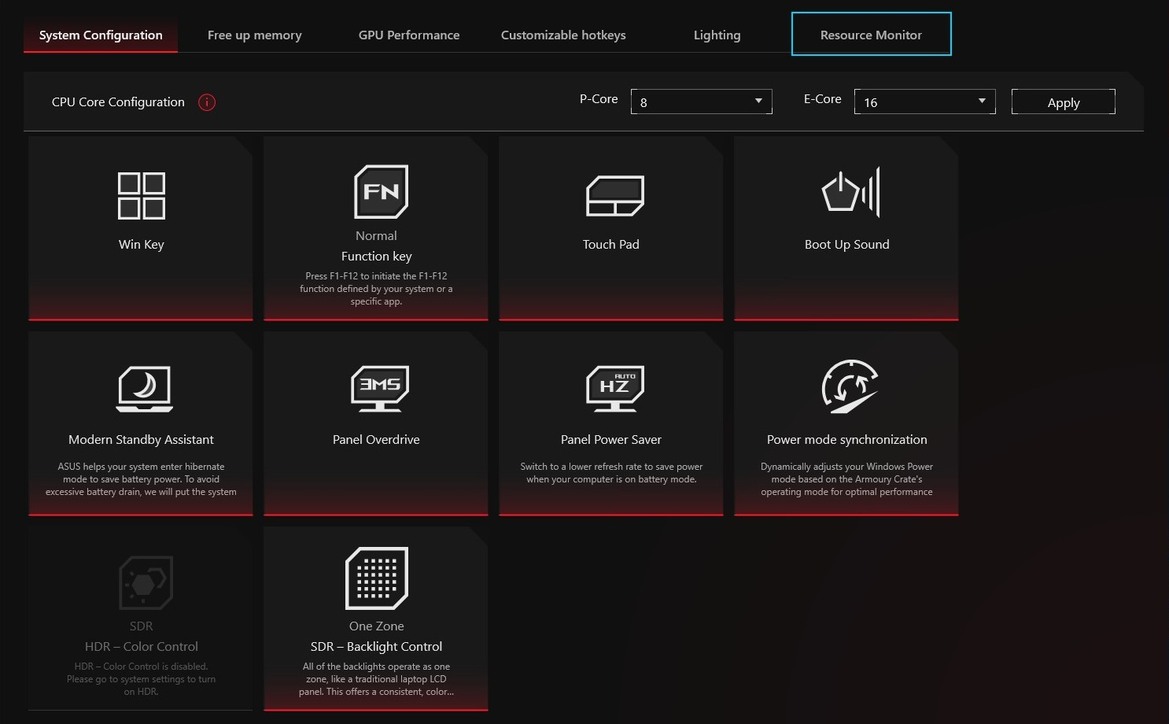Screen dimensions: 1169x724
Task: Click the SDR – Backlight Control title
Action: pyautogui.click(x=376, y=646)
